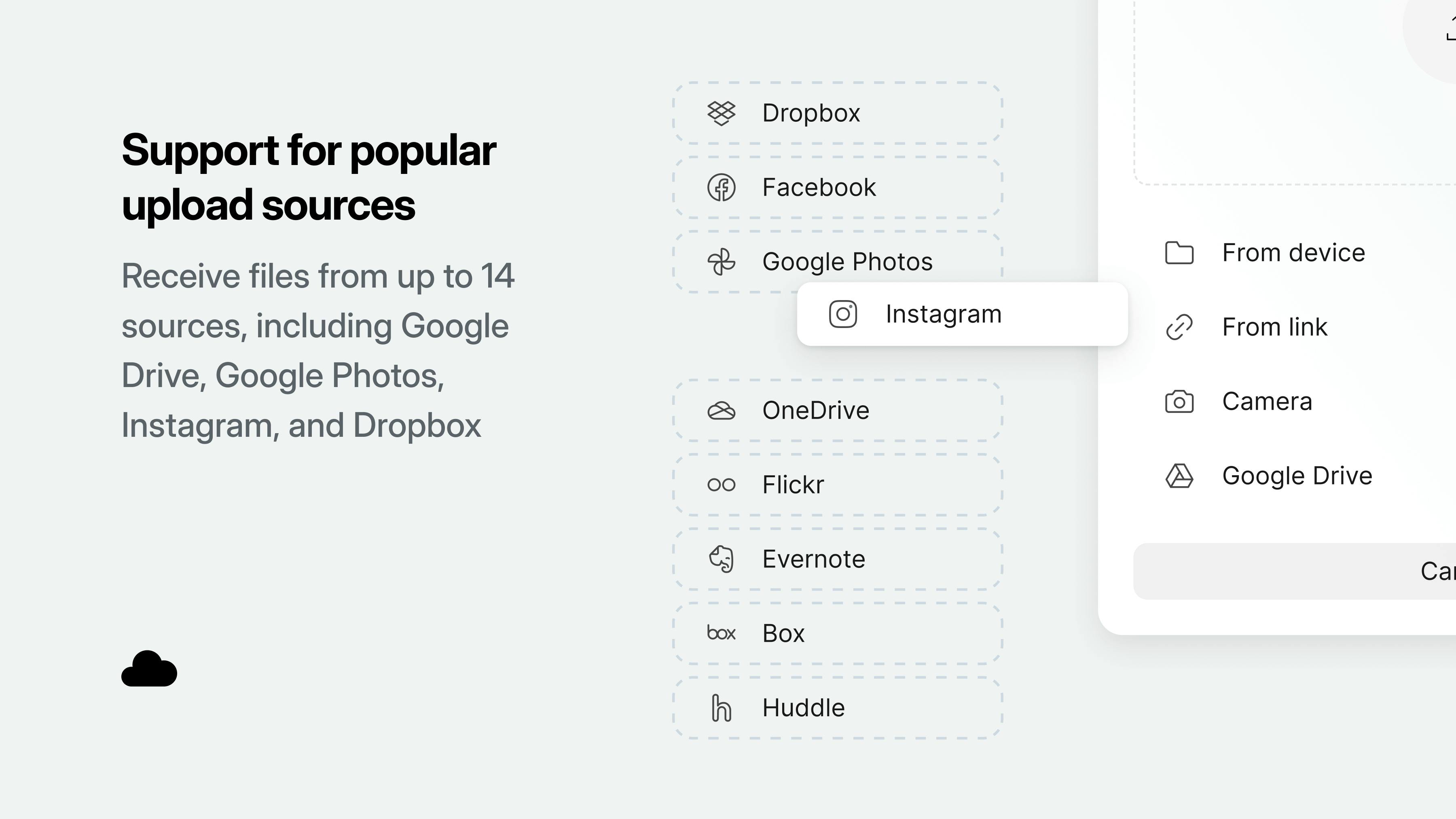
Task: Click the Flickr two-circles icon
Action: point(721,485)
